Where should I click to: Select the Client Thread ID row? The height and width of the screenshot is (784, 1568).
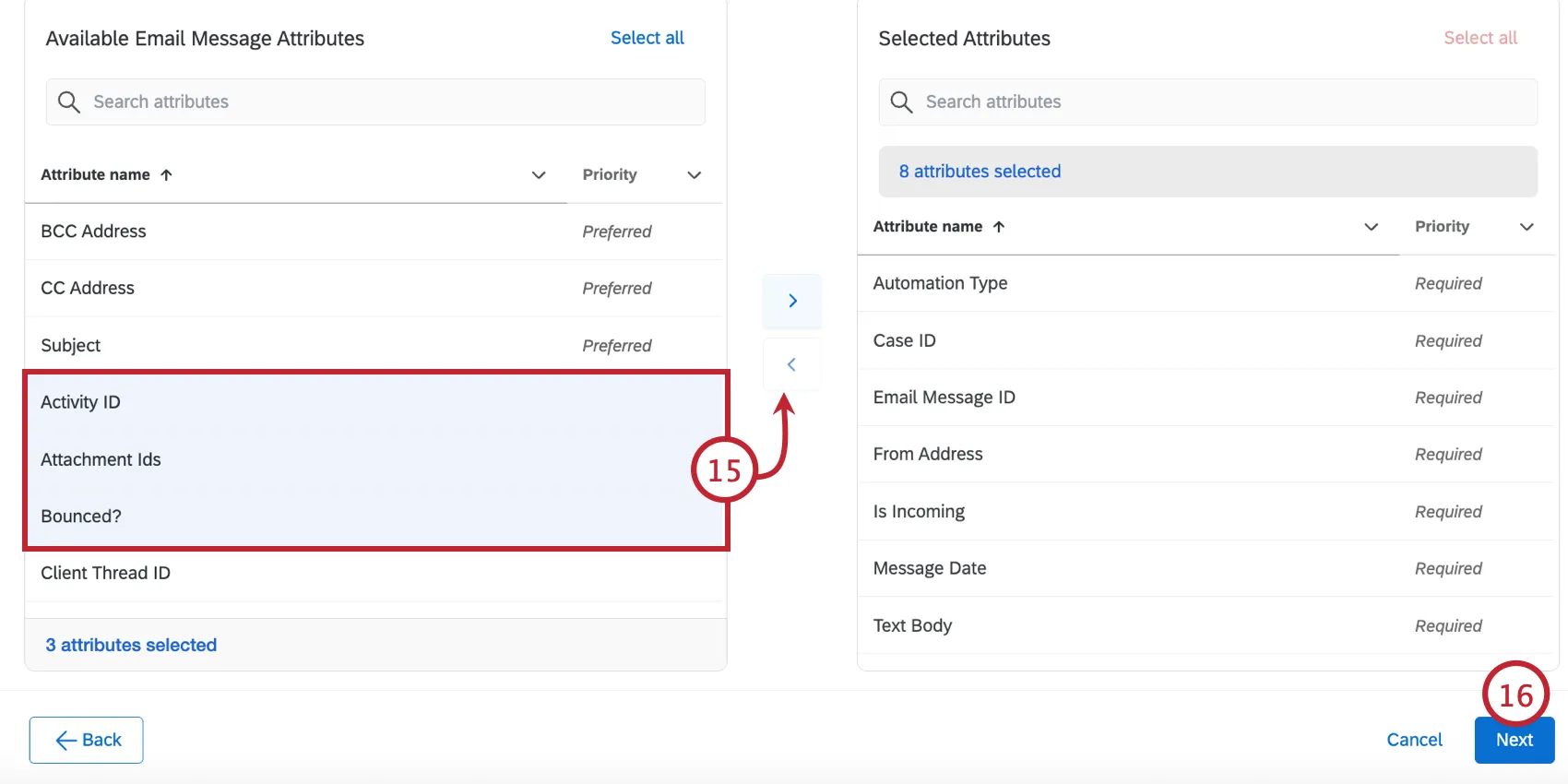(x=277, y=573)
